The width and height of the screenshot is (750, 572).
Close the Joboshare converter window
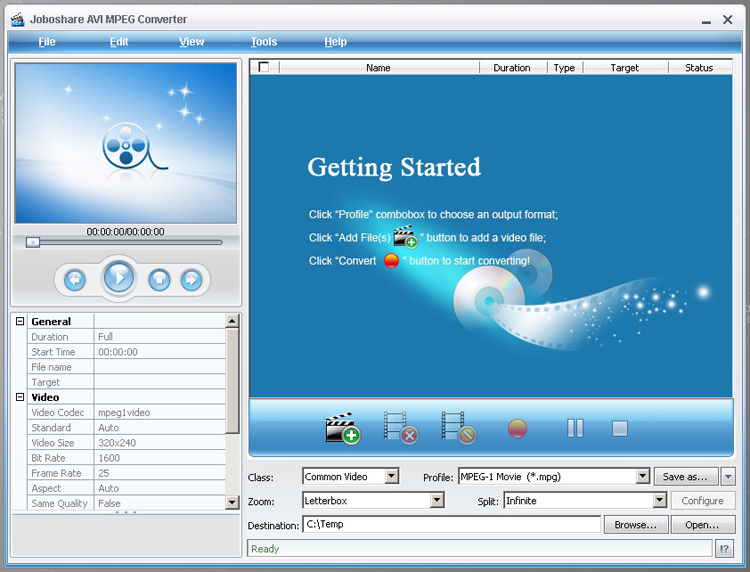pos(728,20)
